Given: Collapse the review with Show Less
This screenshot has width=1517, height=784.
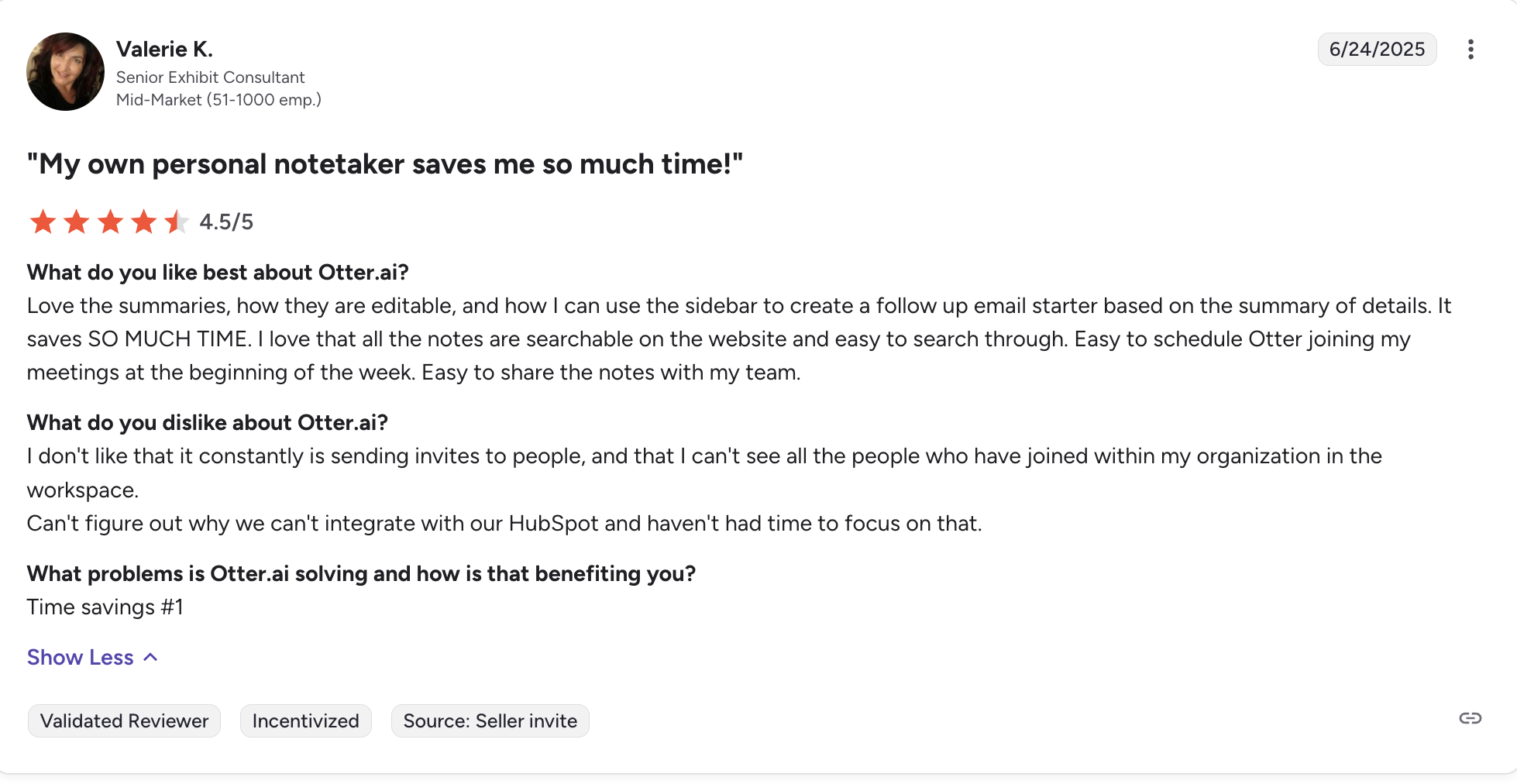Looking at the screenshot, I should tap(92, 657).
